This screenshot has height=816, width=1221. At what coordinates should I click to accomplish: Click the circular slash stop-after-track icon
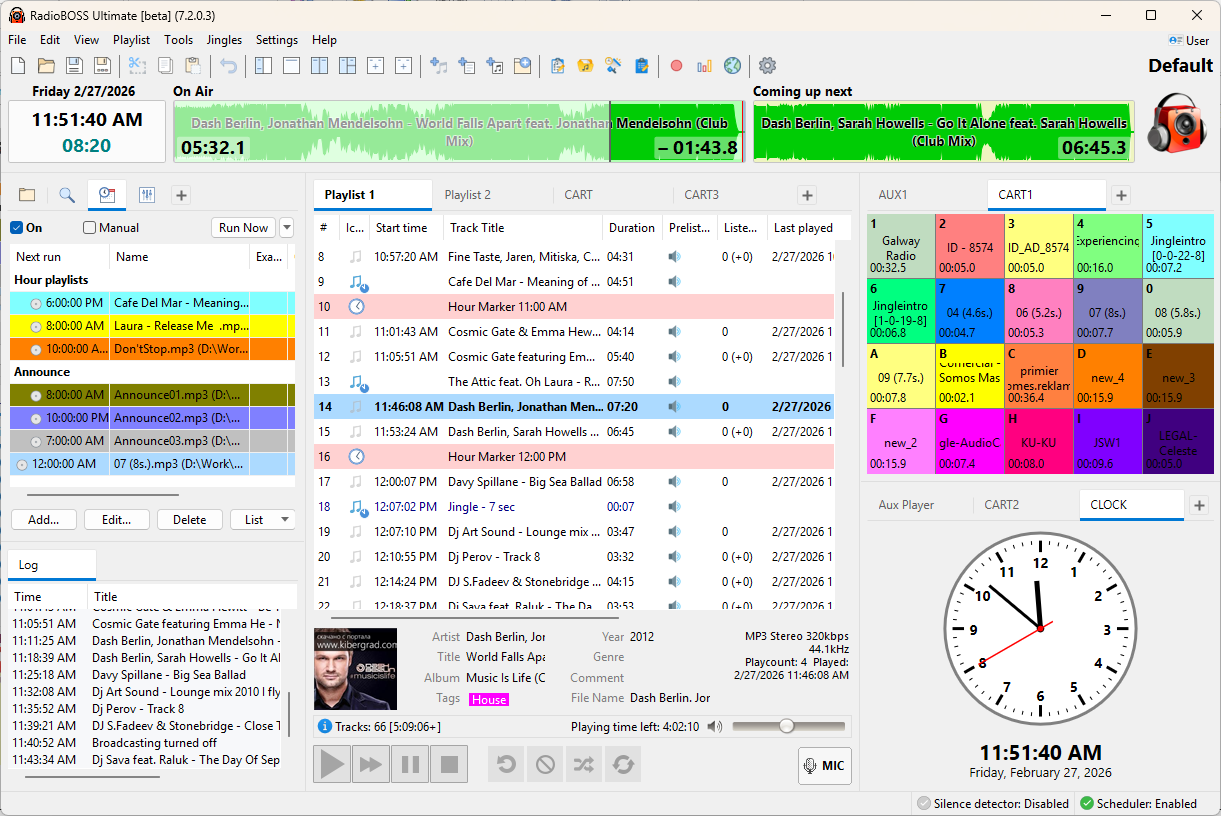click(x=545, y=765)
